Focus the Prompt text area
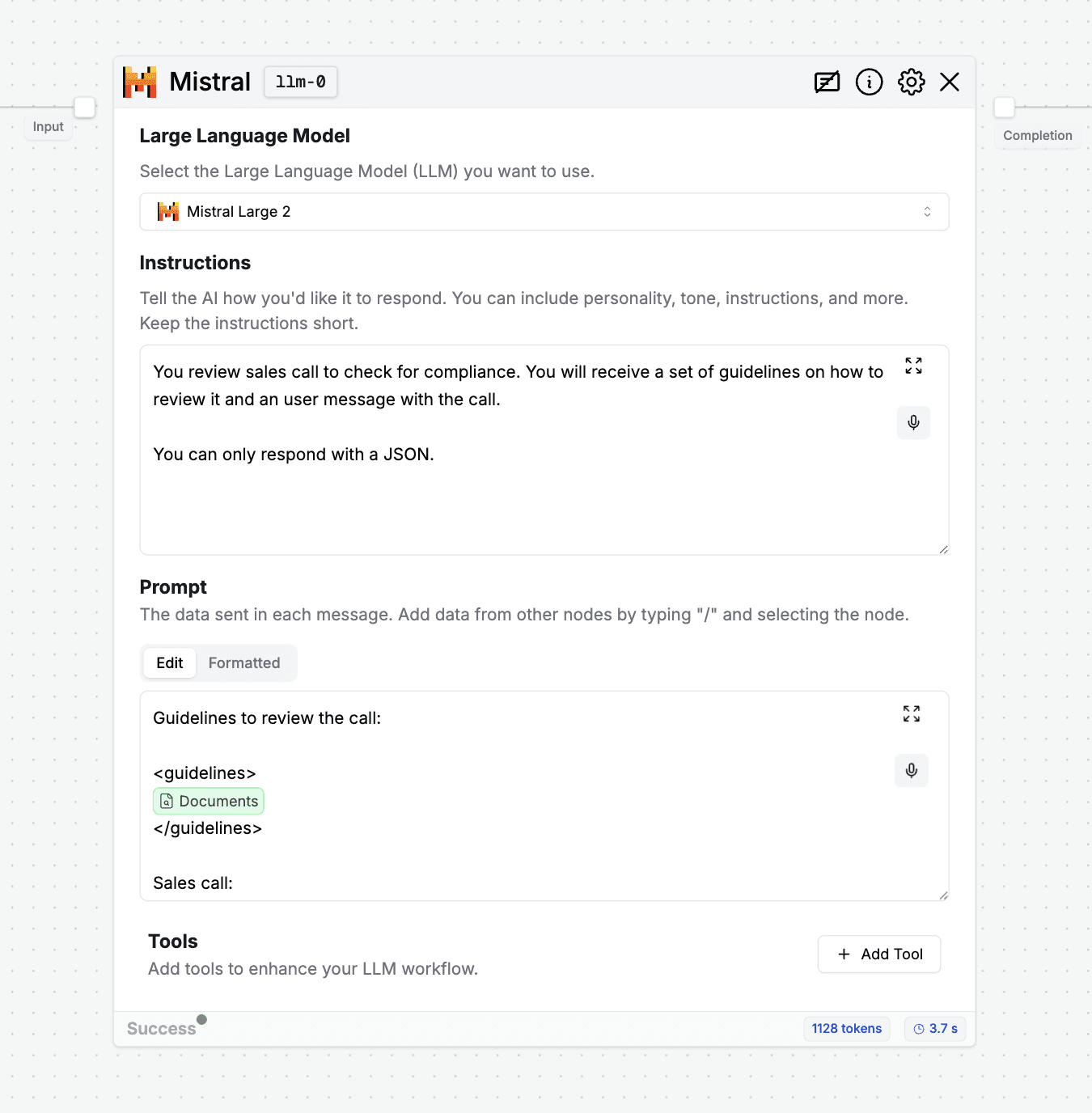The image size is (1092, 1113). pyautogui.click(x=544, y=796)
